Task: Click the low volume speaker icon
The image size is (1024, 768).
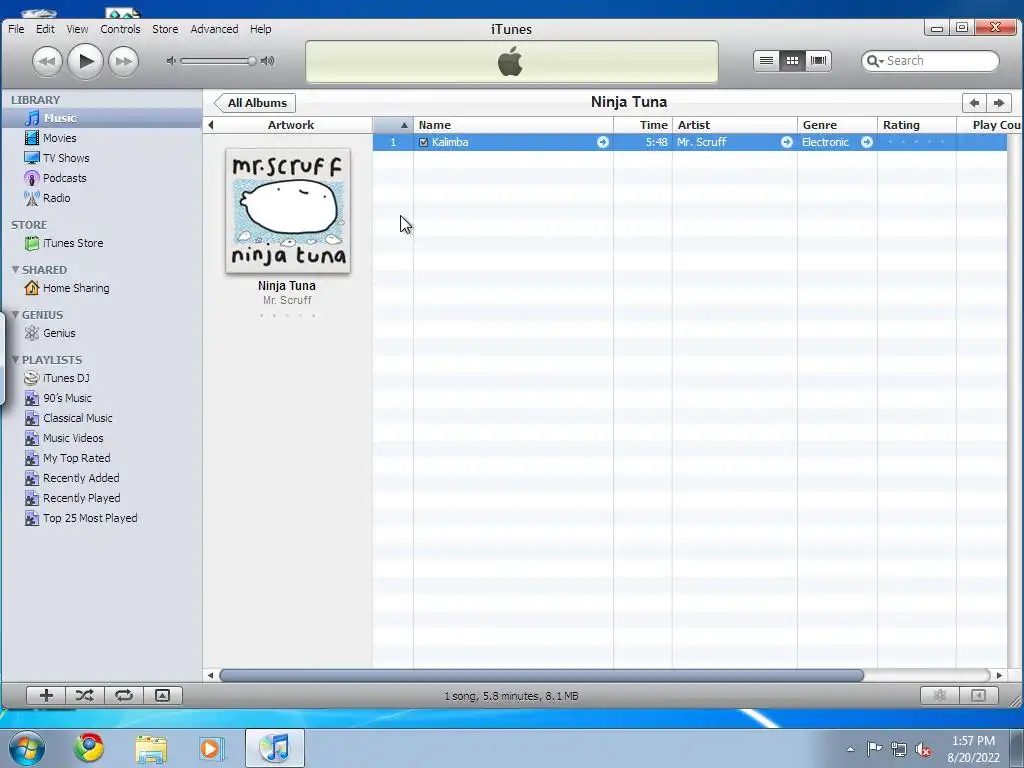Action: point(171,61)
